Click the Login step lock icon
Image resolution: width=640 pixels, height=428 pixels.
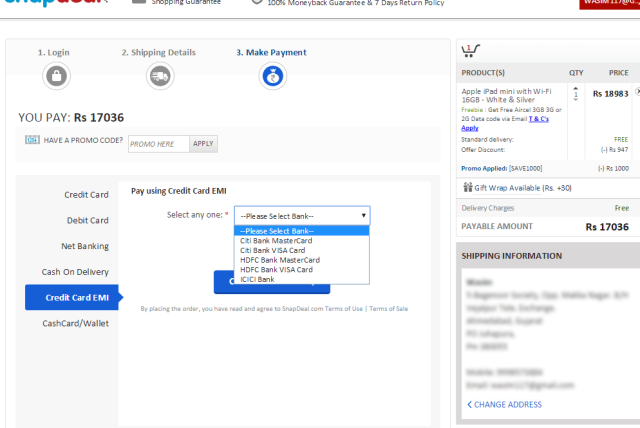(x=56, y=76)
